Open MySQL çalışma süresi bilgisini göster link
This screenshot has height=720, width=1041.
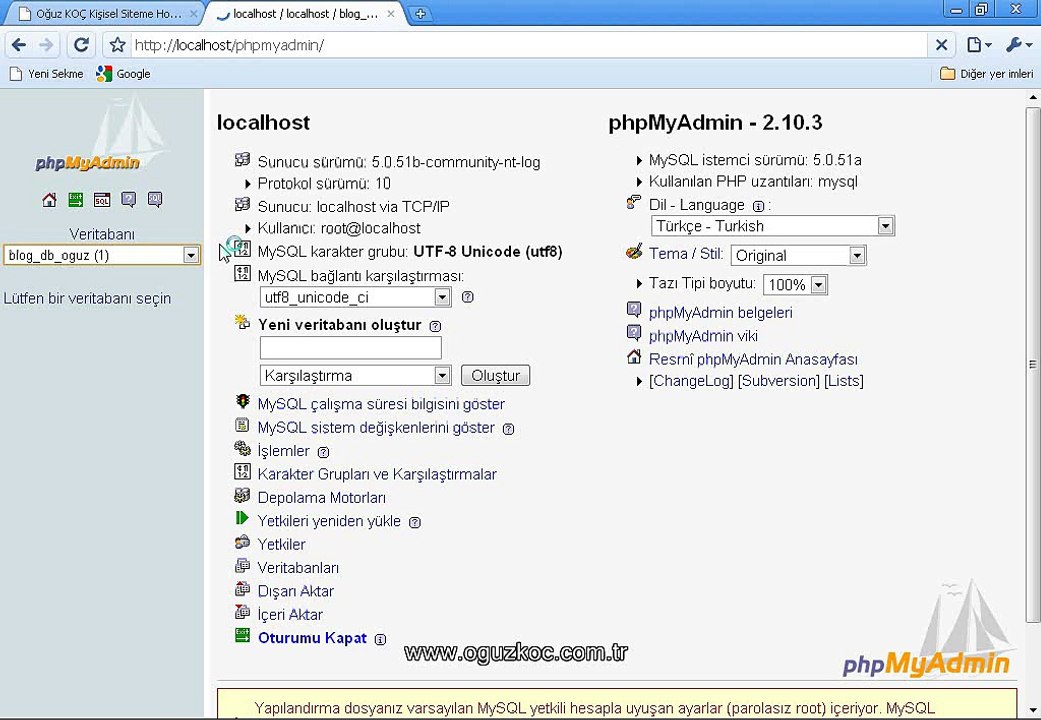point(381,404)
